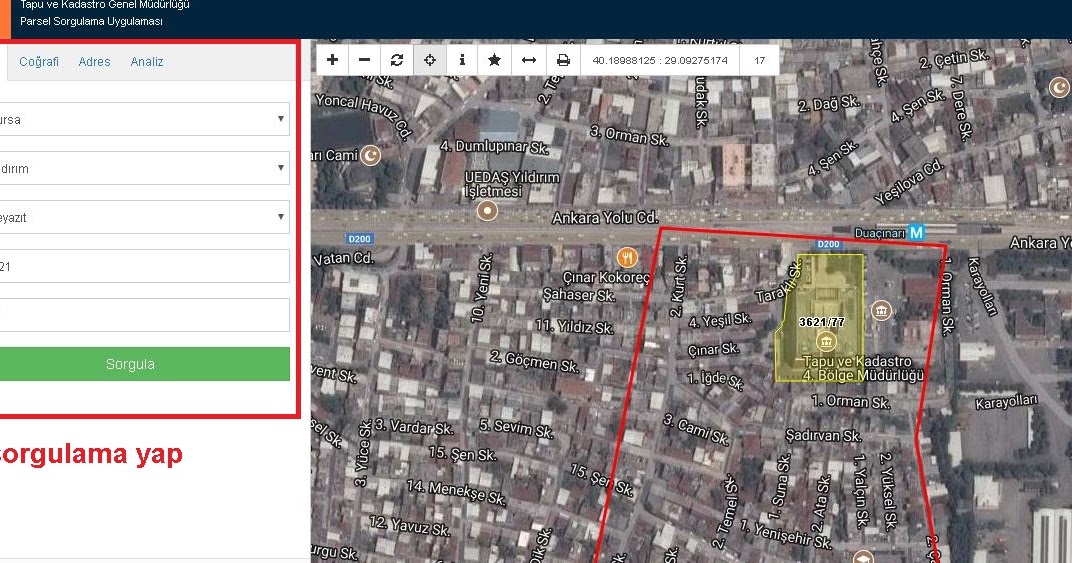Click the empty parcel number field

[x=144, y=315]
